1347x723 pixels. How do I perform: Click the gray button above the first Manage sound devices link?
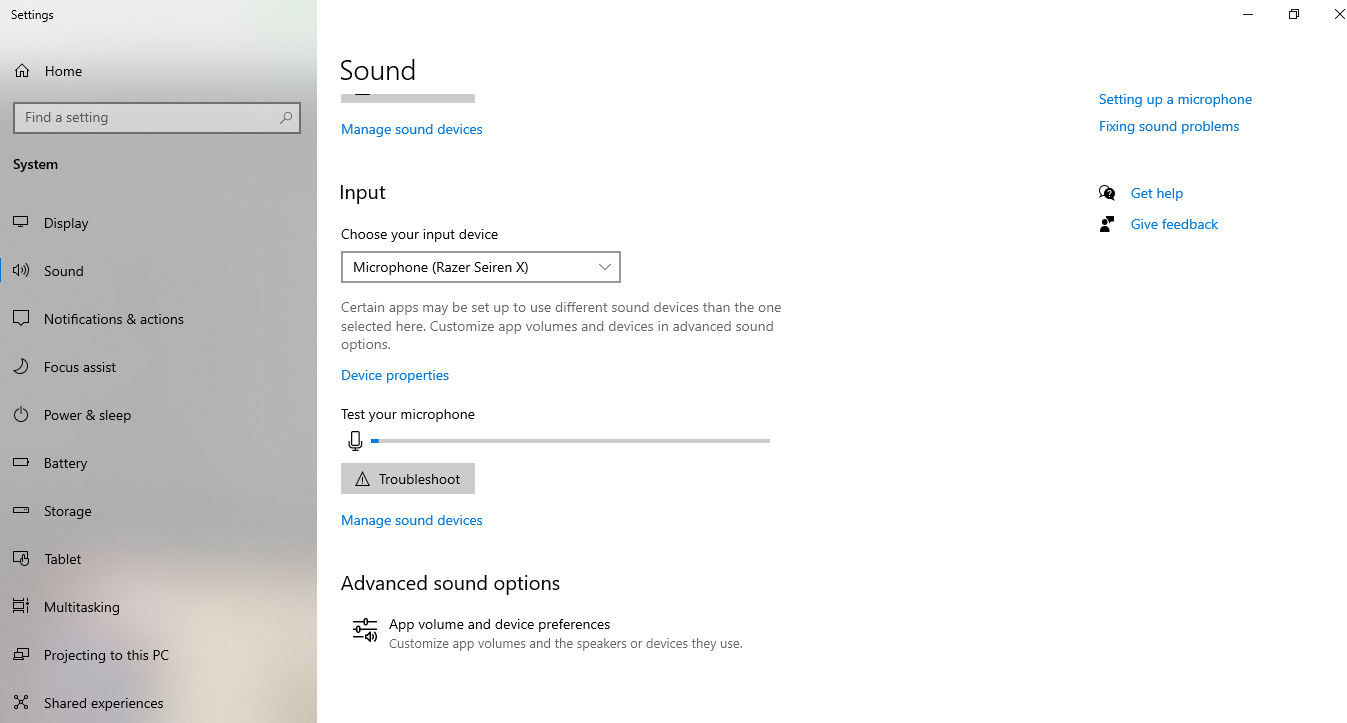click(x=408, y=98)
